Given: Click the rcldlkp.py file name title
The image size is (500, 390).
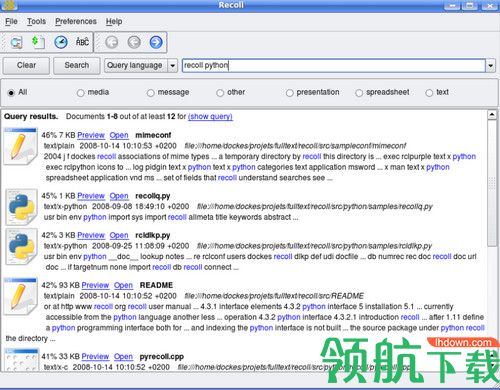Looking at the screenshot, I should tap(153, 235).
